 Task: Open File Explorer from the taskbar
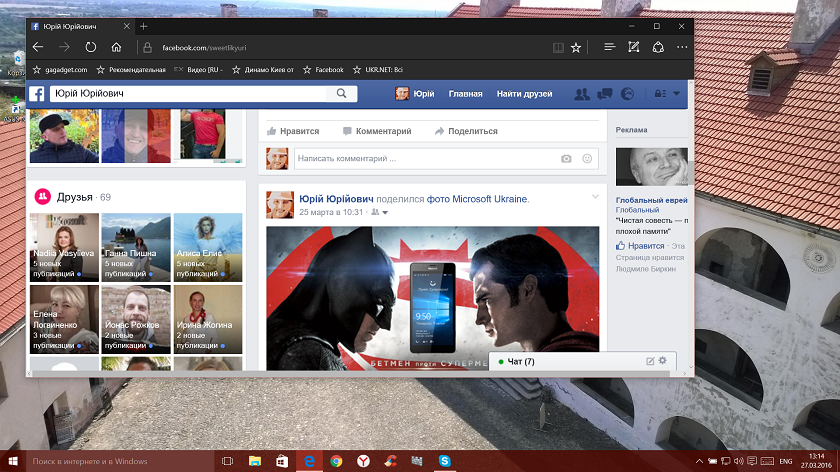click(x=254, y=461)
